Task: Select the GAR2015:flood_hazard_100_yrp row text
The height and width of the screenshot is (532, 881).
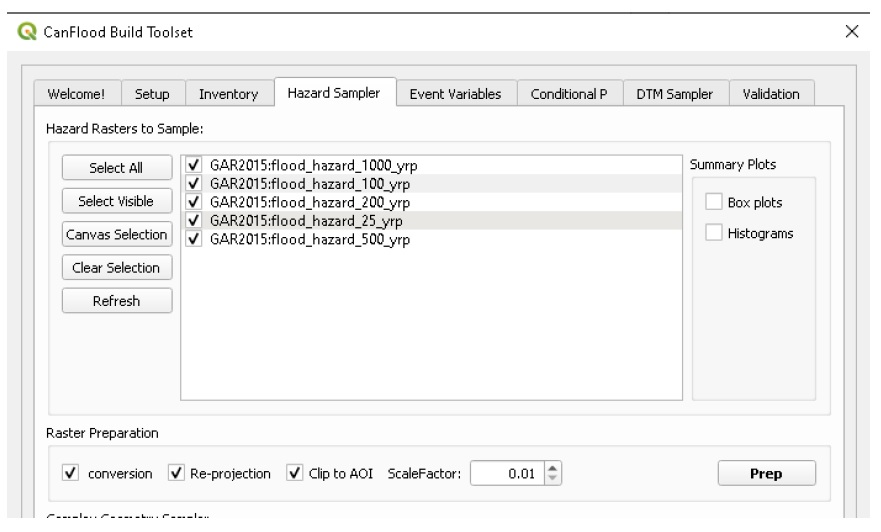Action: coord(310,184)
